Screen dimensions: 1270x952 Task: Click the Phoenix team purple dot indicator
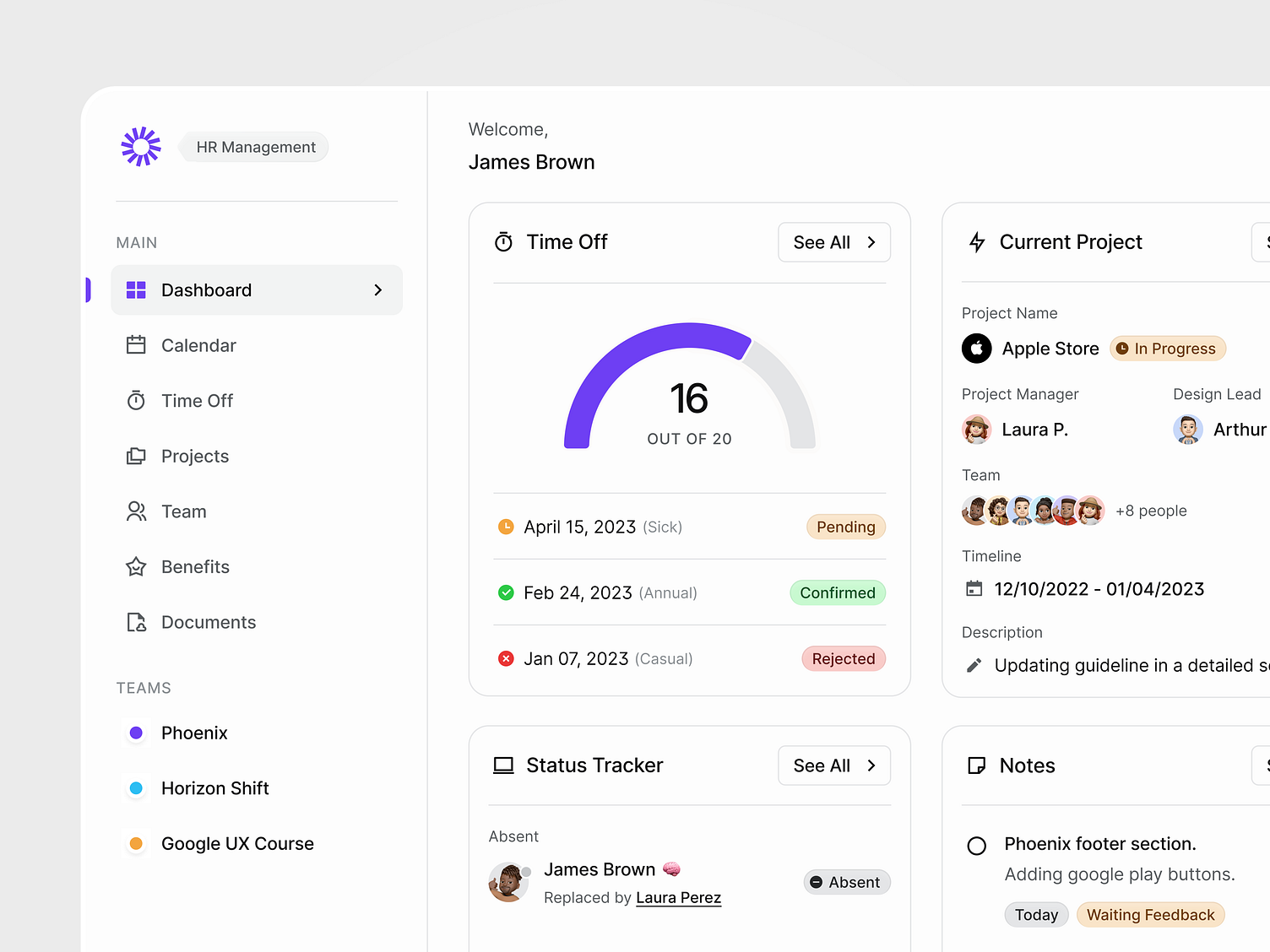pyautogui.click(x=136, y=733)
